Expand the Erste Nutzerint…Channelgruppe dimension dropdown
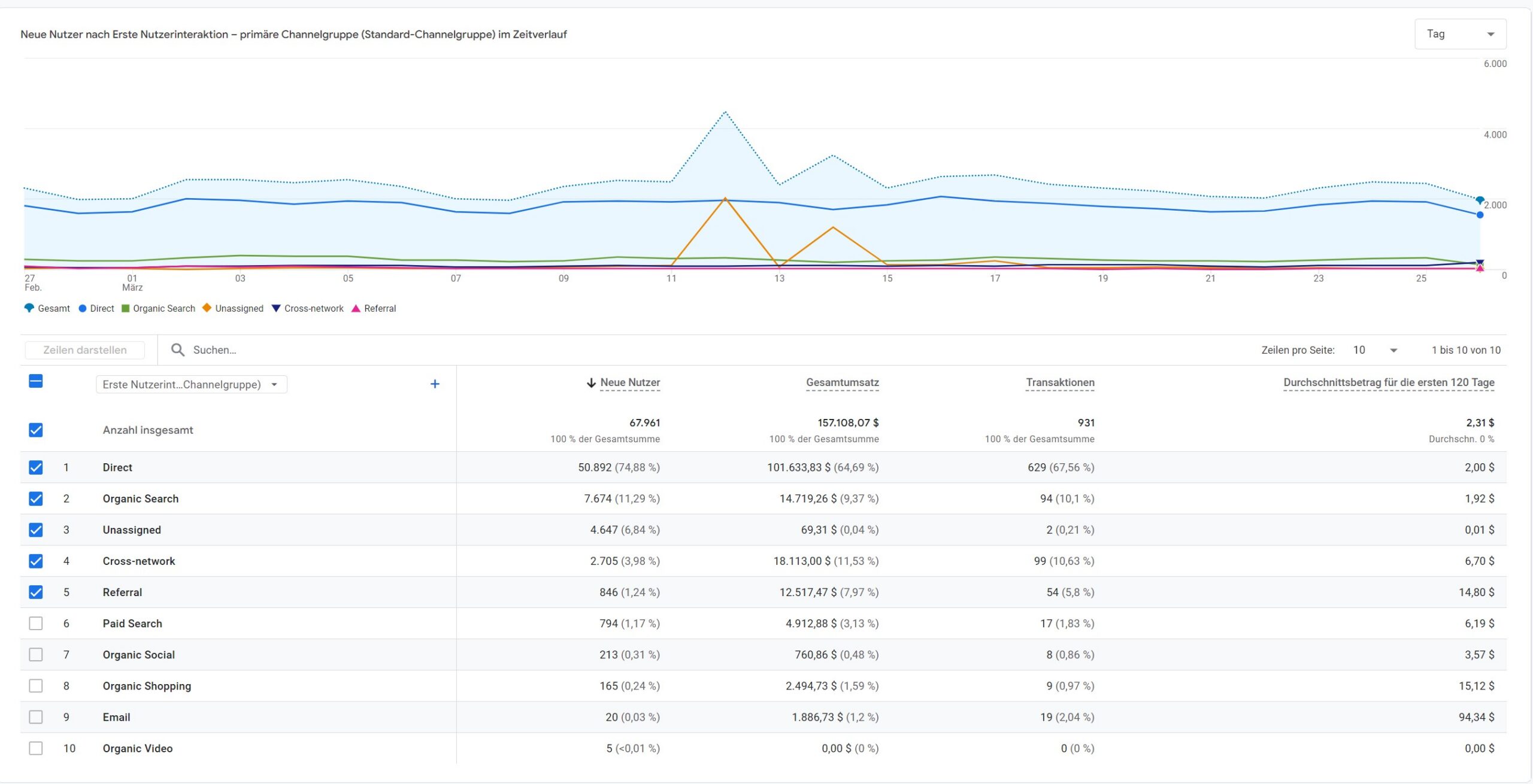This screenshot has width=1533, height=784. click(192, 384)
